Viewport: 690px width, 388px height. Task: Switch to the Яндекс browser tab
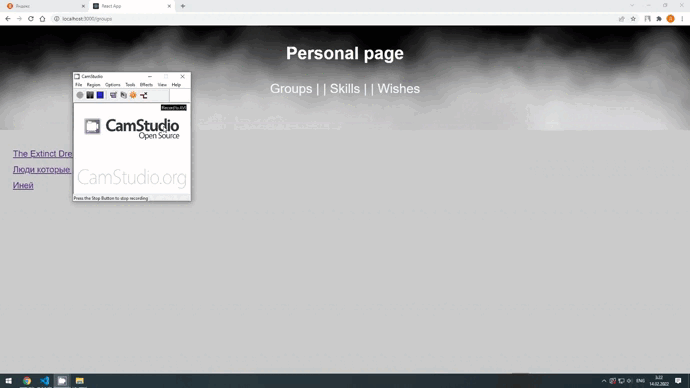point(44,6)
